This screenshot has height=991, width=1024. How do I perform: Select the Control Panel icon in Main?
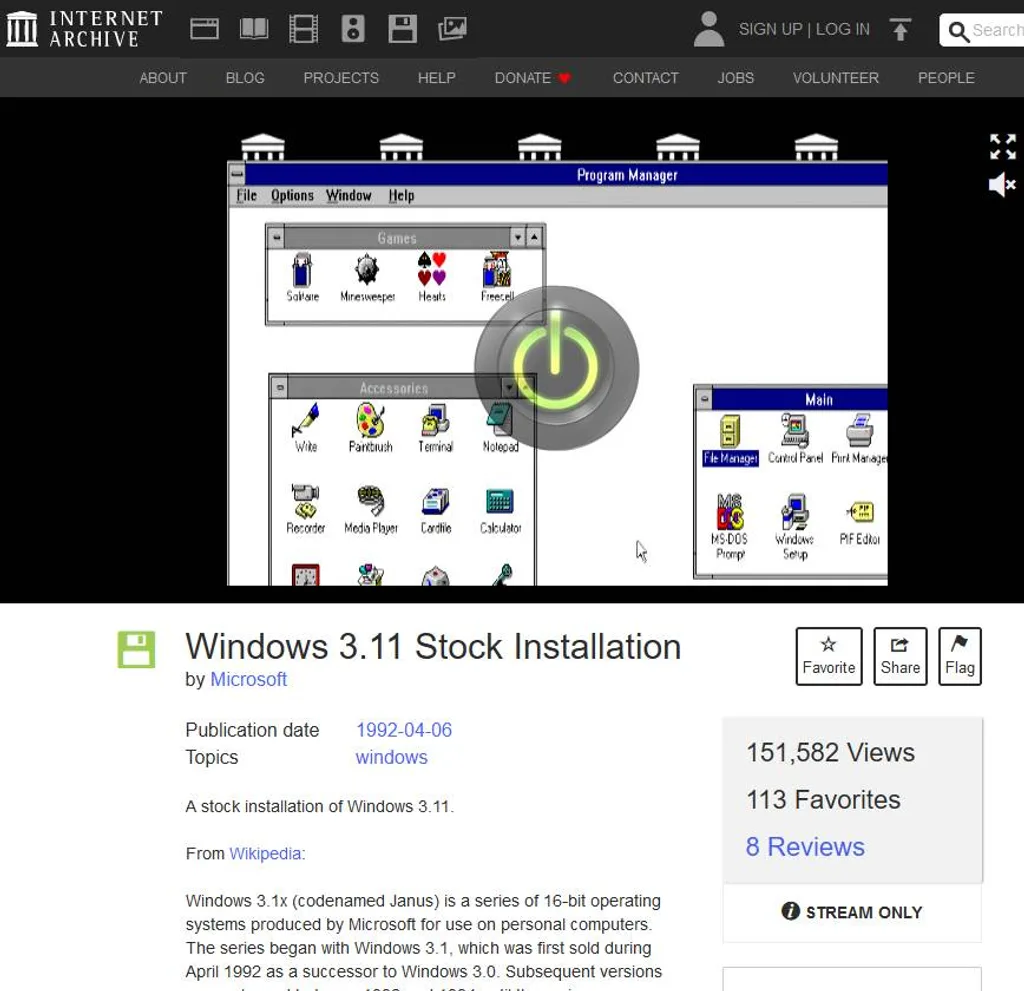[x=795, y=439]
